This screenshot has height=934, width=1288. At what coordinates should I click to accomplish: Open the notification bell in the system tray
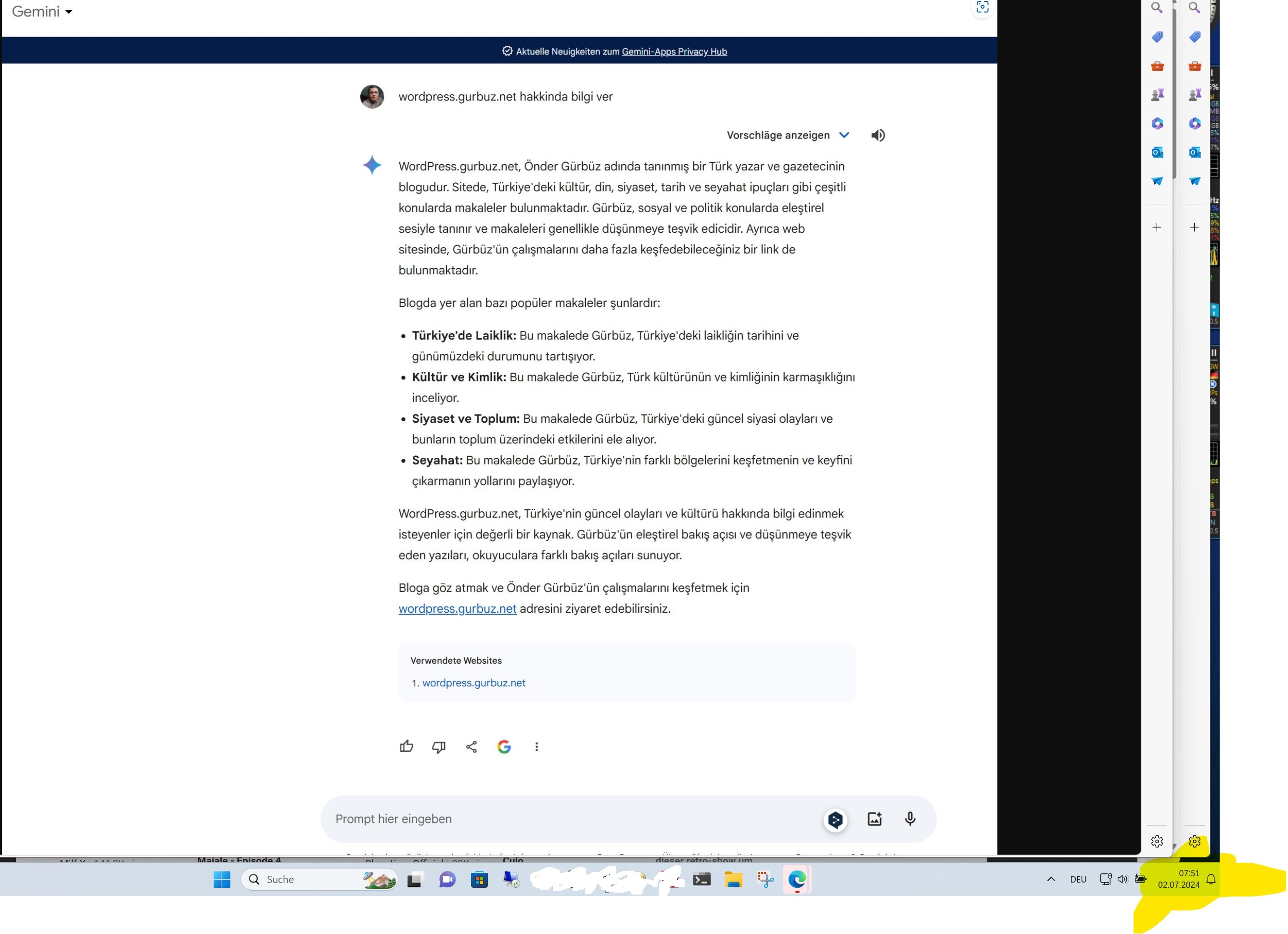click(1211, 880)
